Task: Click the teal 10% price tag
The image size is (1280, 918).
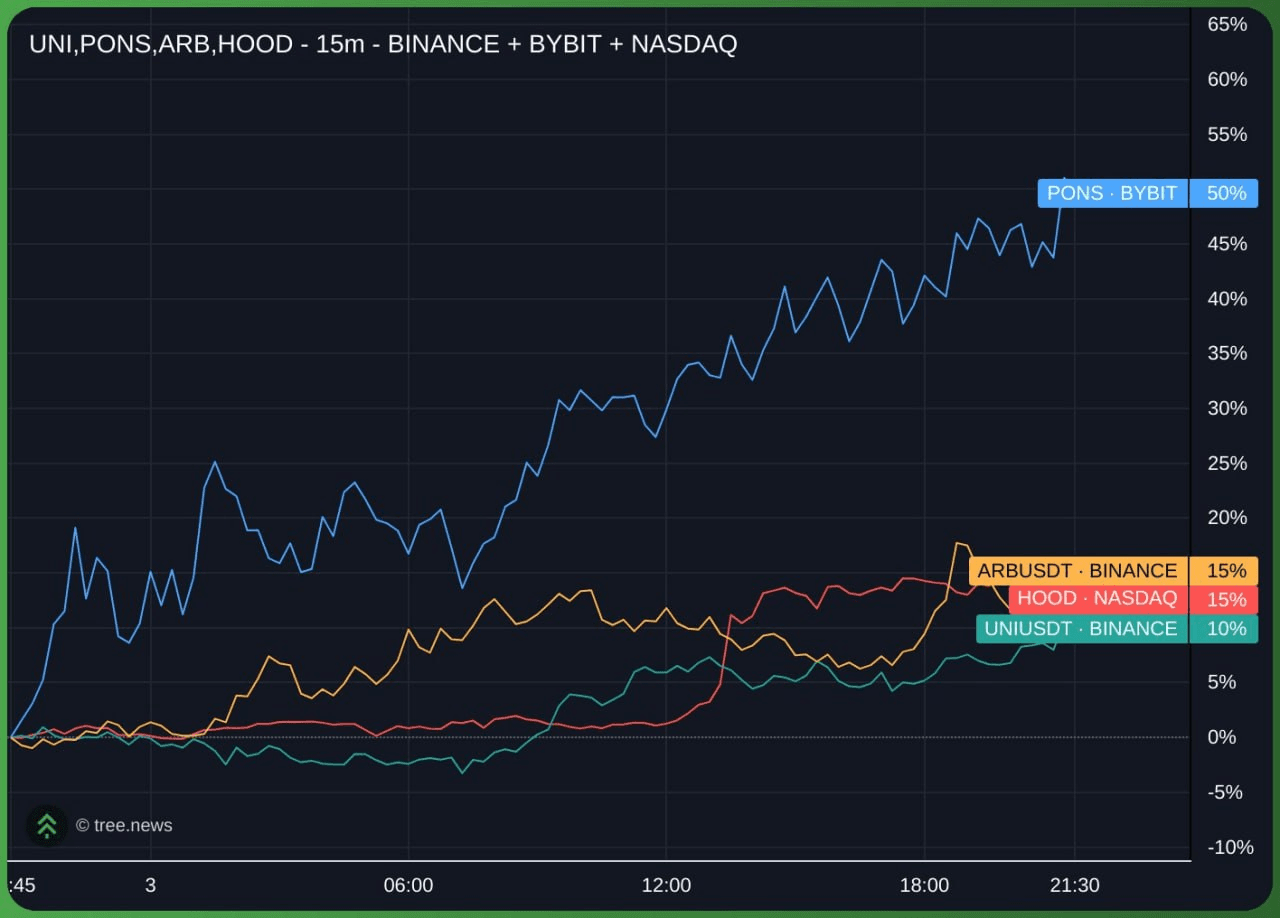Action: click(1226, 628)
